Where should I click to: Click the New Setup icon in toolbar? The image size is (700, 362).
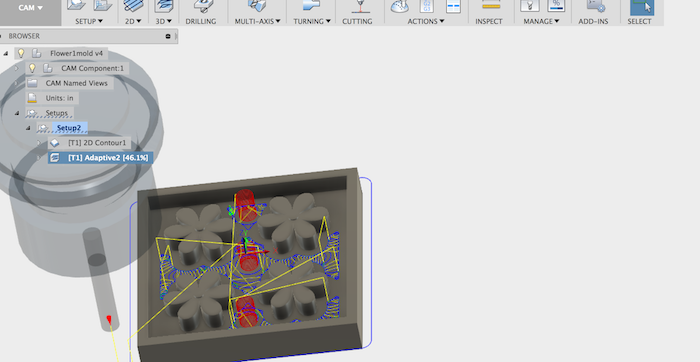(76, 5)
